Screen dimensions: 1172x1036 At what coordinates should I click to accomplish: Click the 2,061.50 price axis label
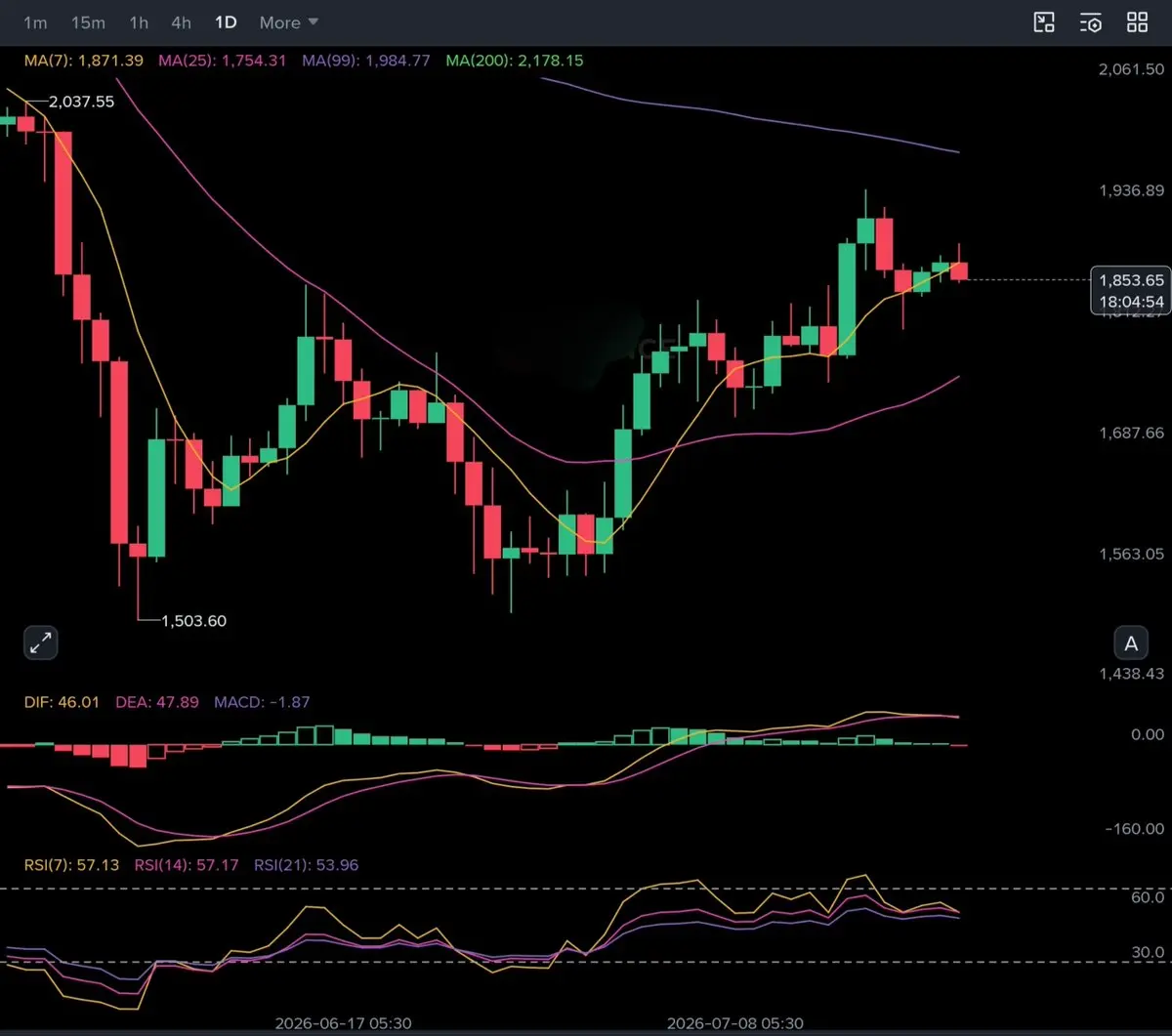1131,69
